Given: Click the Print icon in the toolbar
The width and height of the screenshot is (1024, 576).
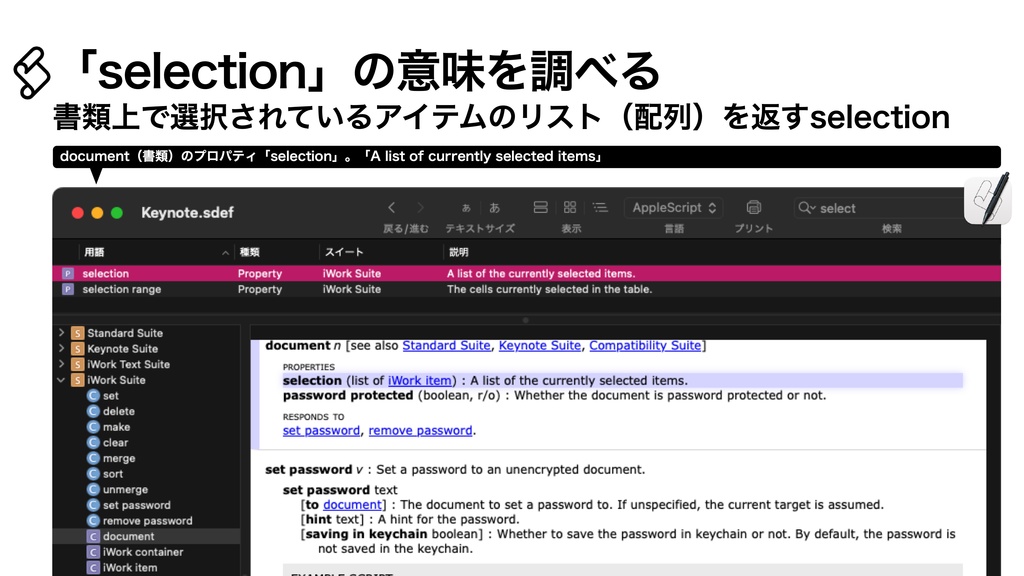Looking at the screenshot, I should coord(755,207).
